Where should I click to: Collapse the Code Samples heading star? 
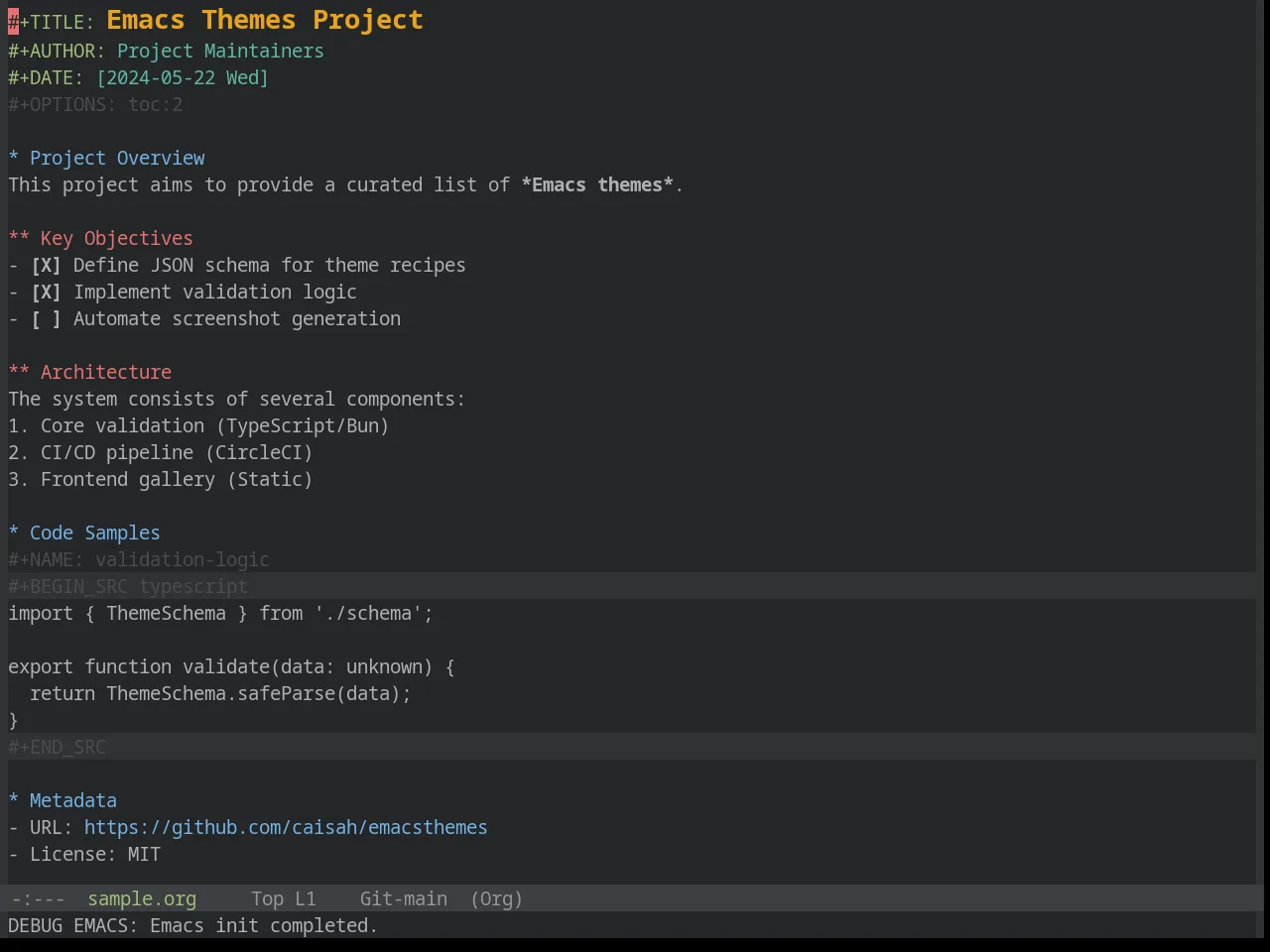coord(14,533)
